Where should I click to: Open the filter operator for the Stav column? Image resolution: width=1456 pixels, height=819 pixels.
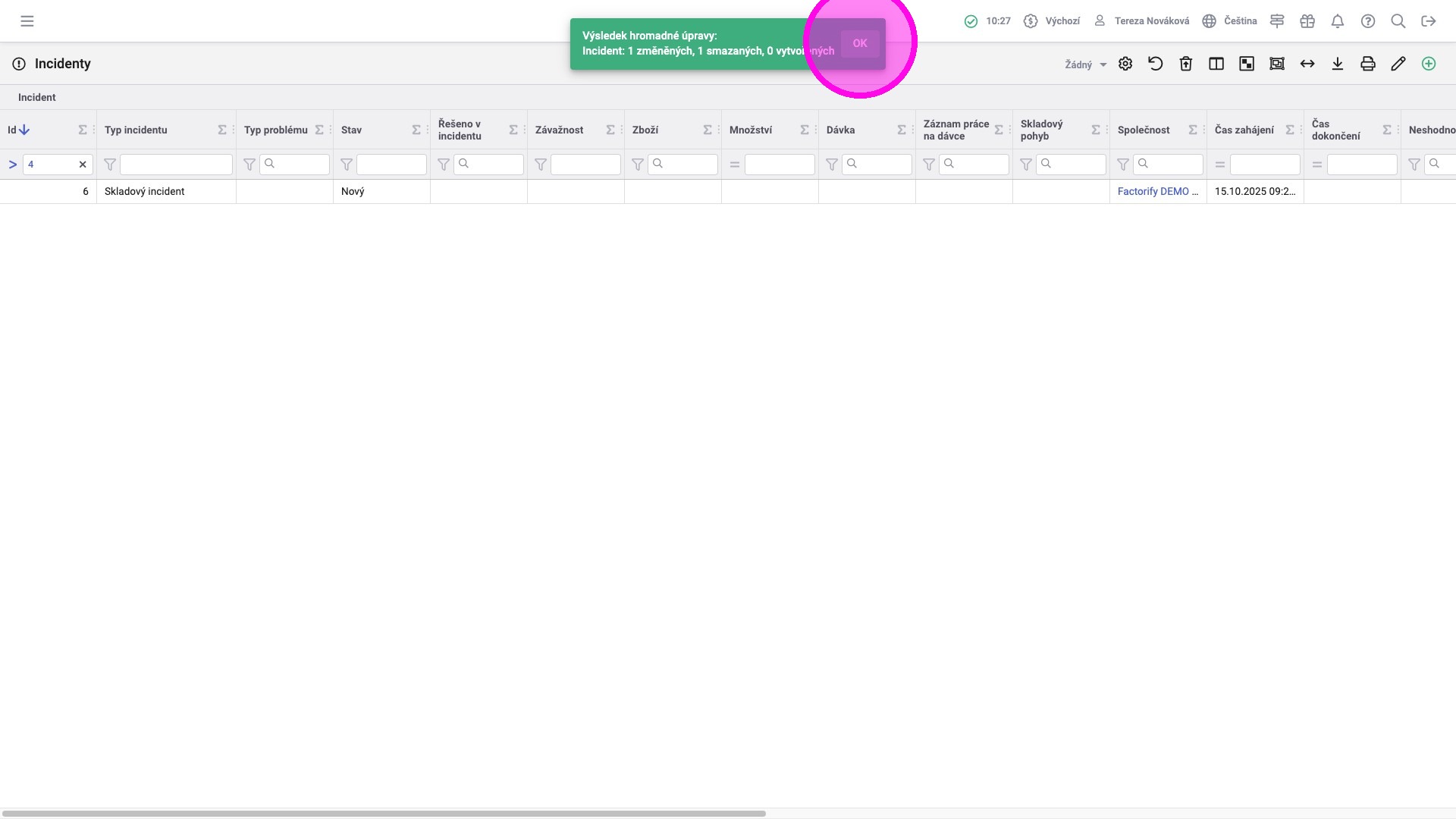tap(347, 165)
